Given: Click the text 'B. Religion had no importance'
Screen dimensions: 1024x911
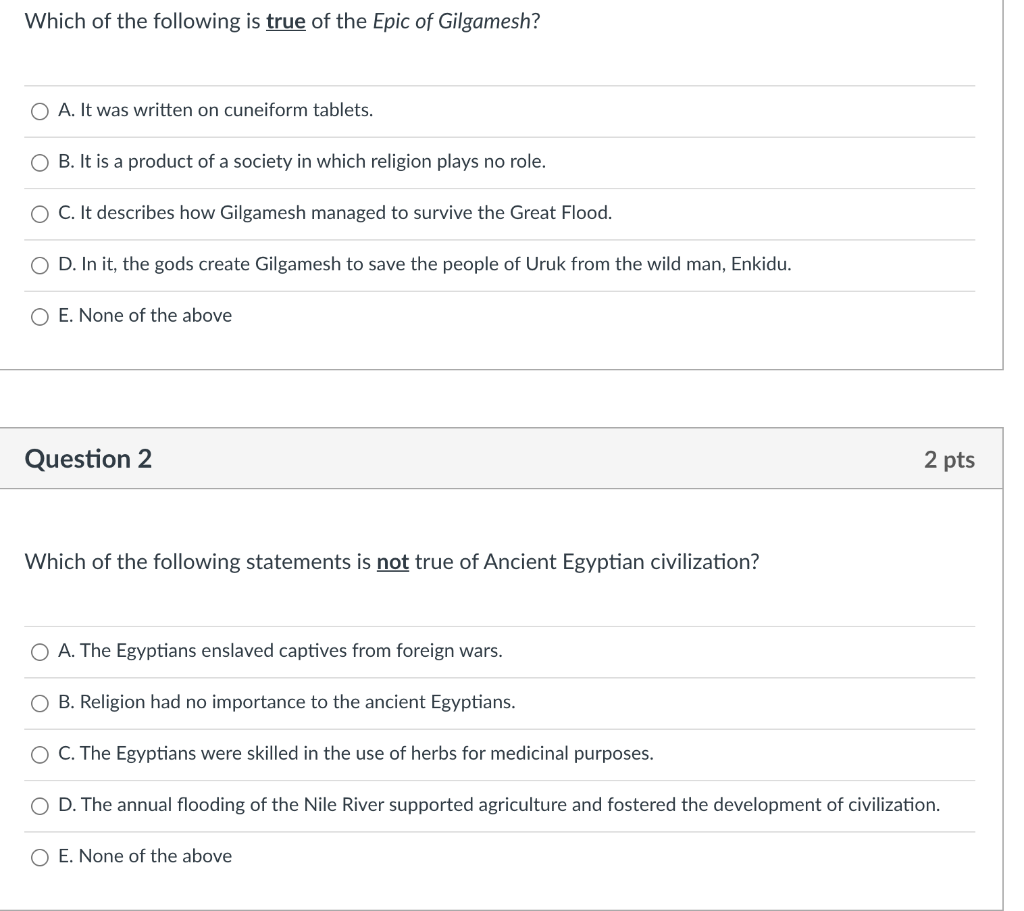Looking at the screenshot, I should click(183, 702).
